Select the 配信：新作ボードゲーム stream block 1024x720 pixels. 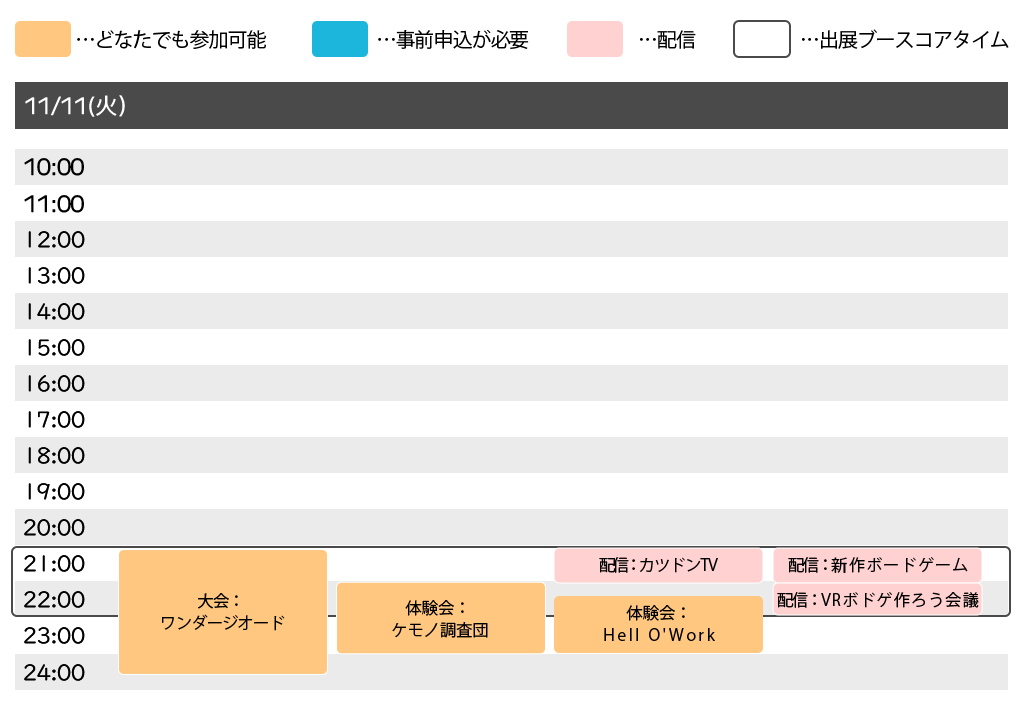click(877, 565)
